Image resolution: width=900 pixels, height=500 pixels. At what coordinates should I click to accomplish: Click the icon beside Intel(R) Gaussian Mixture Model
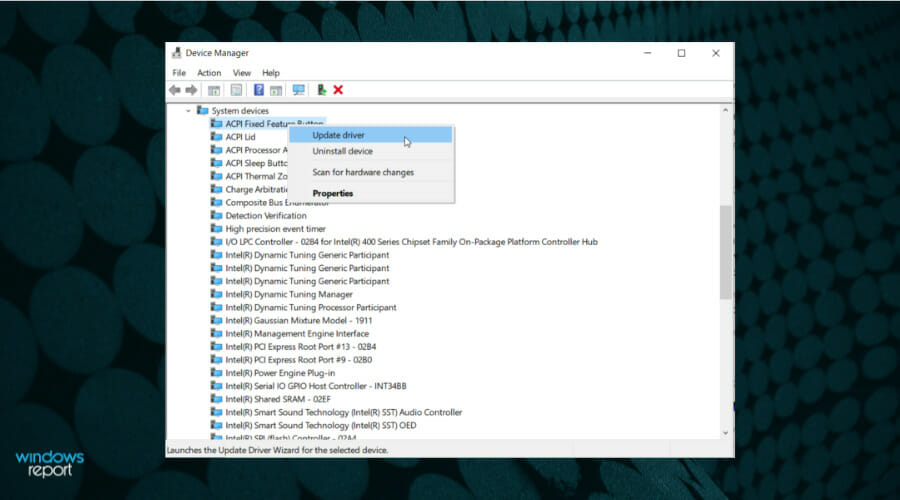click(x=216, y=320)
